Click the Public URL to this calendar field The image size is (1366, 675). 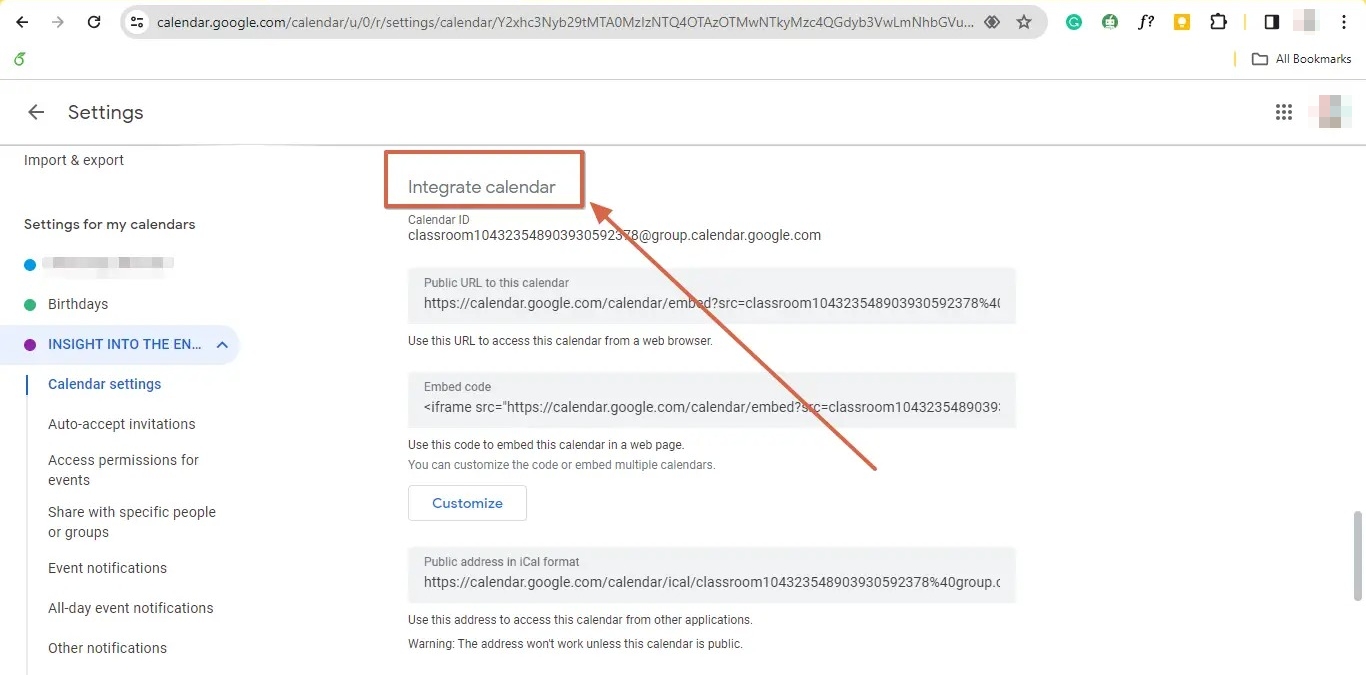pyautogui.click(x=712, y=295)
